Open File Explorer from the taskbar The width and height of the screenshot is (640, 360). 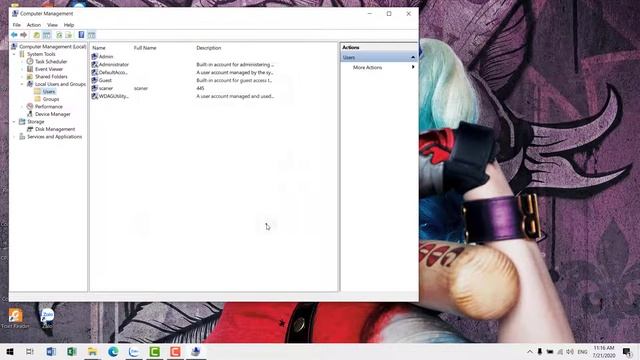tap(93, 351)
